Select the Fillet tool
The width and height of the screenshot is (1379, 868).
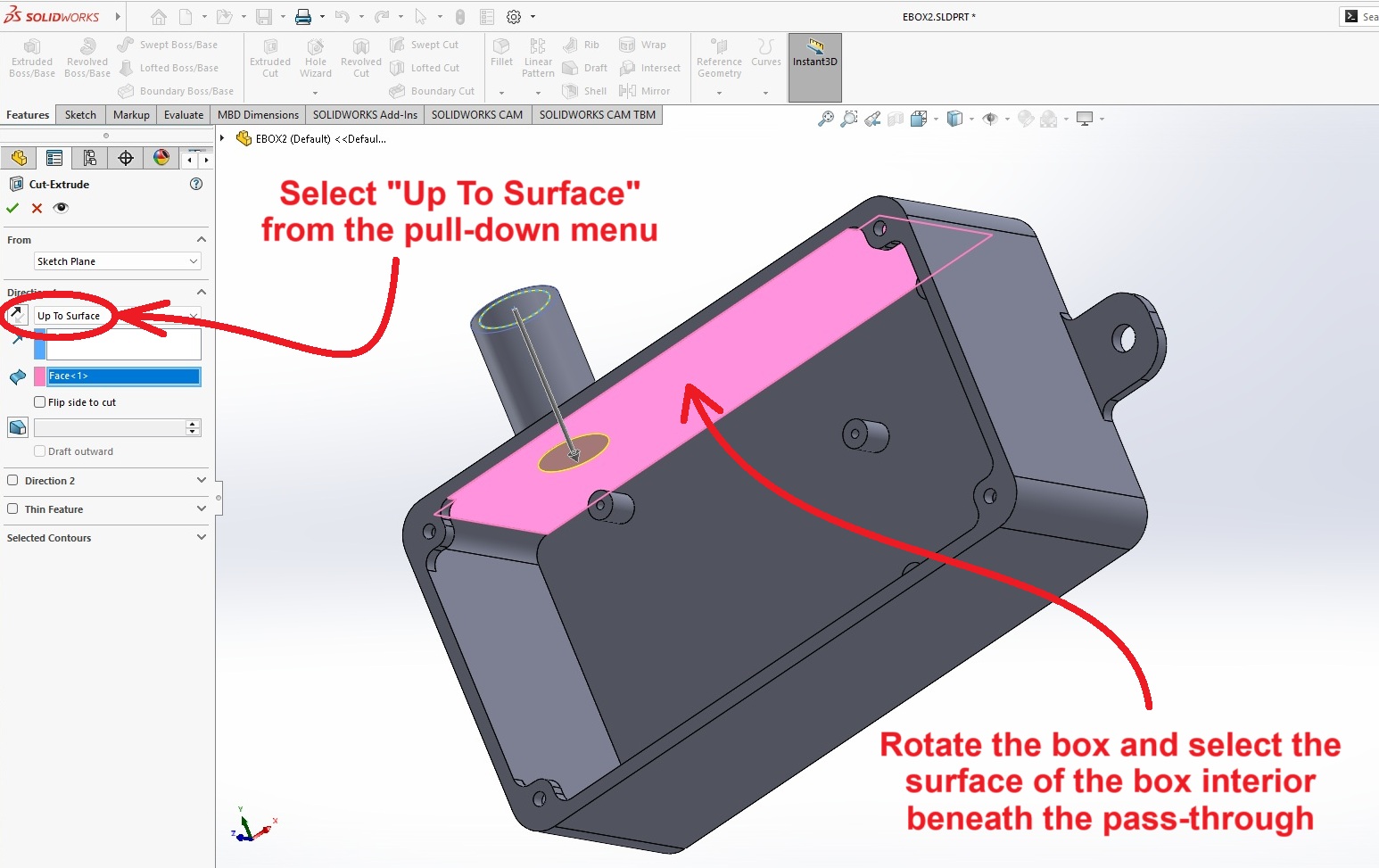click(501, 46)
